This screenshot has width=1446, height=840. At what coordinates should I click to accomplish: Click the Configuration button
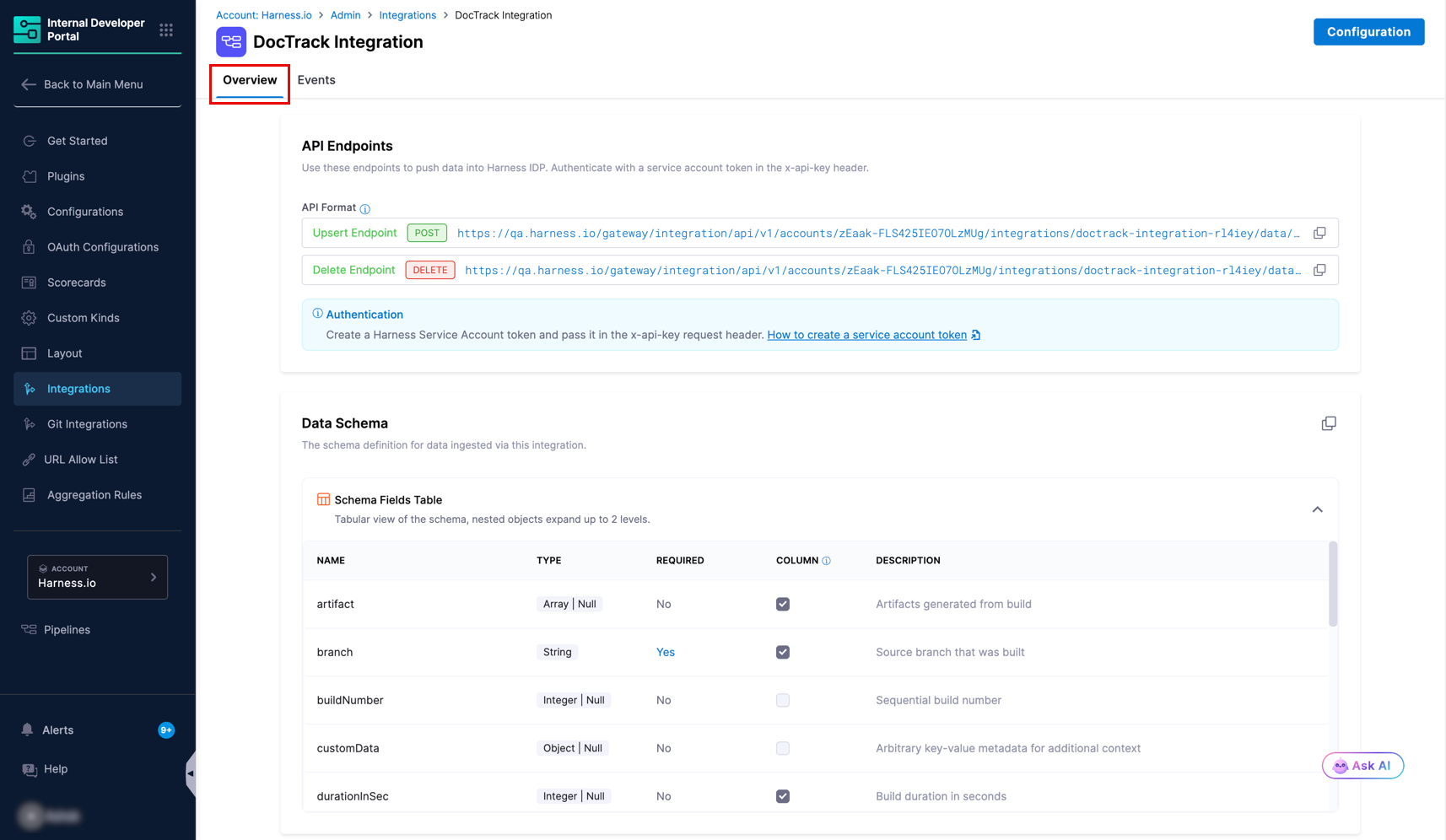(x=1368, y=32)
